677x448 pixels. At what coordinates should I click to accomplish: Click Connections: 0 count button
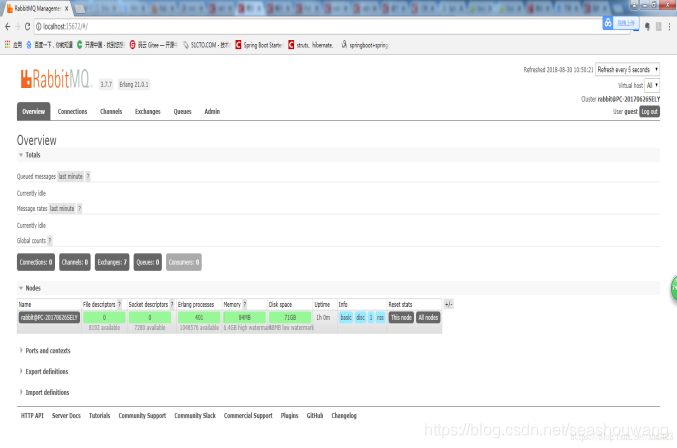pos(36,262)
